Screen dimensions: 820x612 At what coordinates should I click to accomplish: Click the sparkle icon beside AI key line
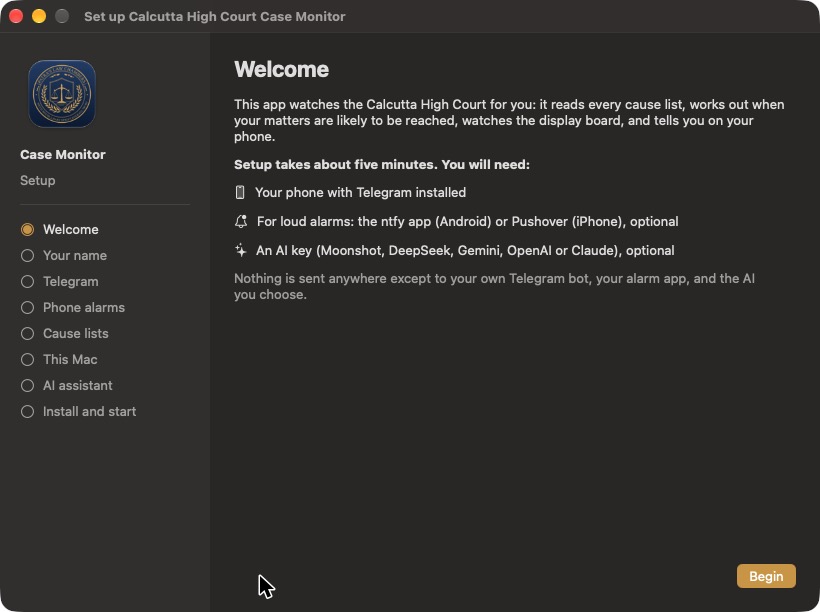[241, 250]
